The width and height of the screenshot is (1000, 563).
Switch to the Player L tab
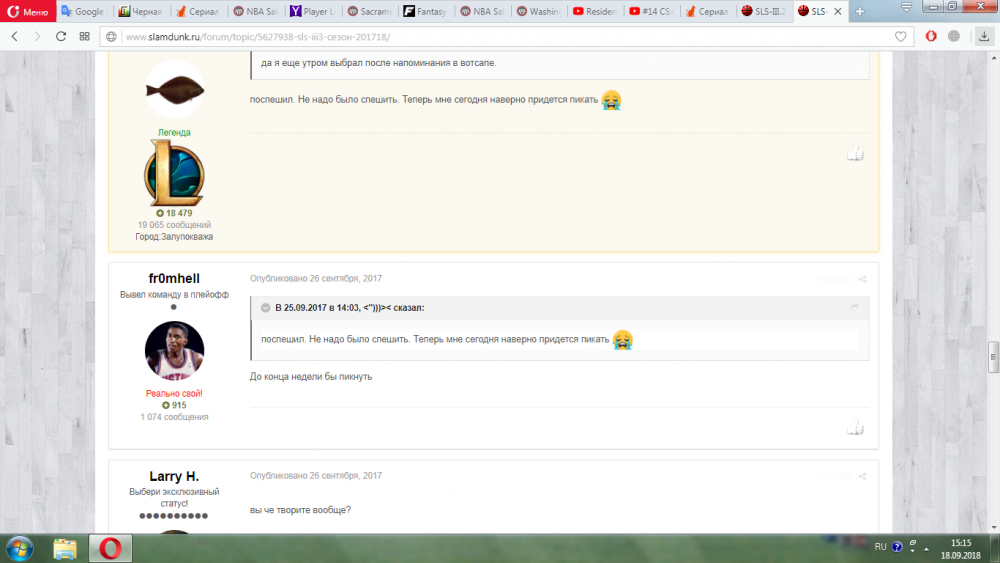[313, 12]
